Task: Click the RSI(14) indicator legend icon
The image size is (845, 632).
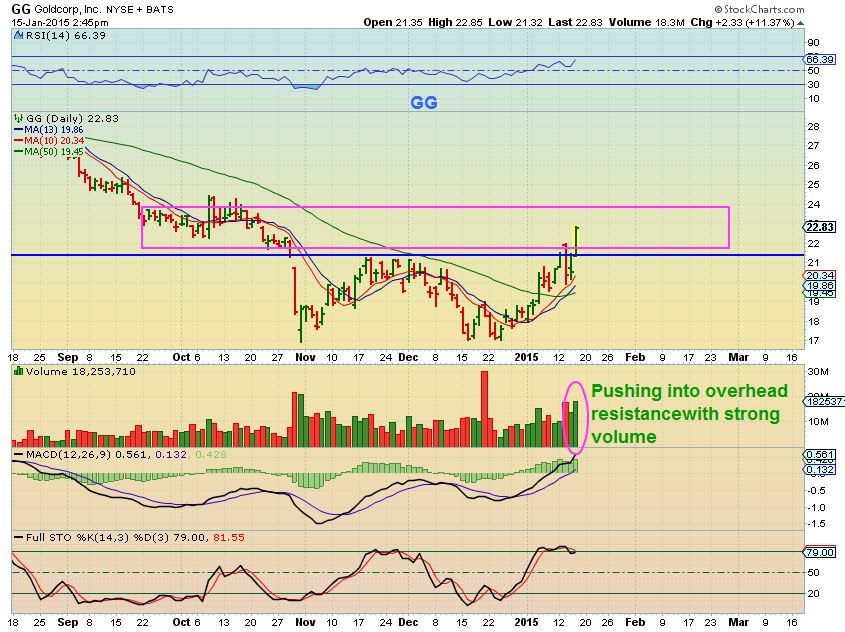Action: [x=19, y=36]
